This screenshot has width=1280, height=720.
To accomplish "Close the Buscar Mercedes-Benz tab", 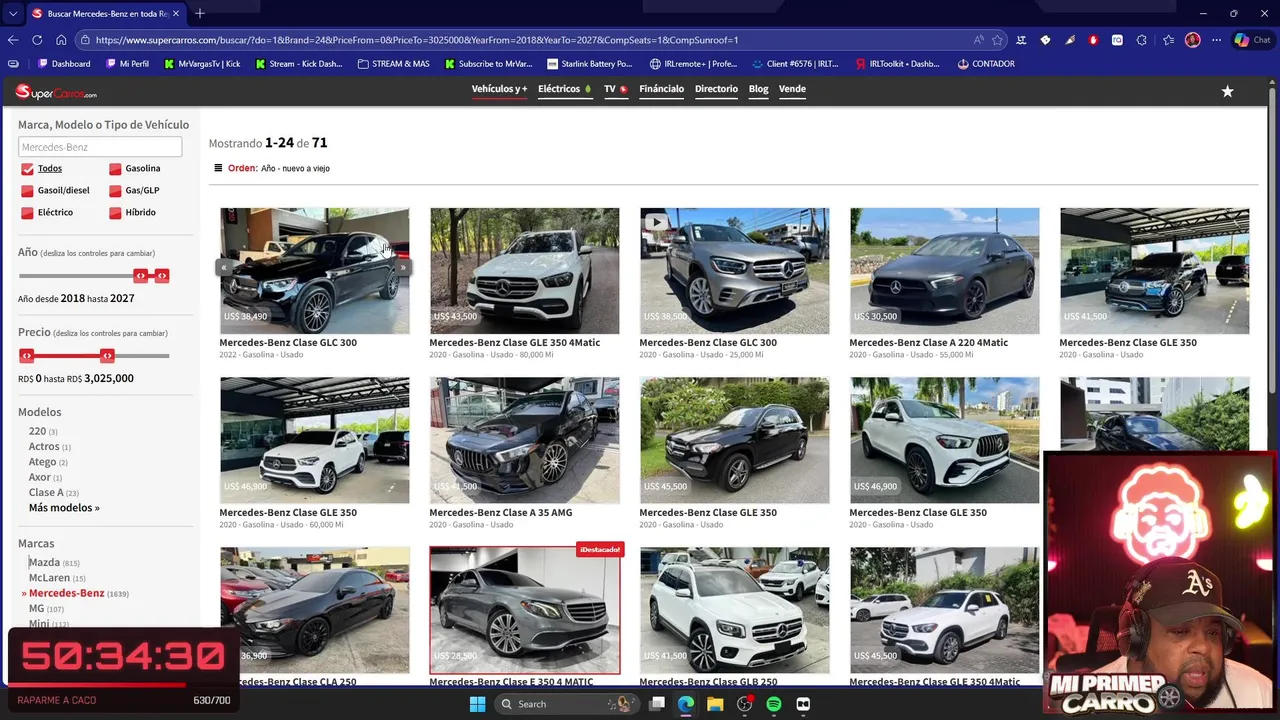I will point(176,14).
